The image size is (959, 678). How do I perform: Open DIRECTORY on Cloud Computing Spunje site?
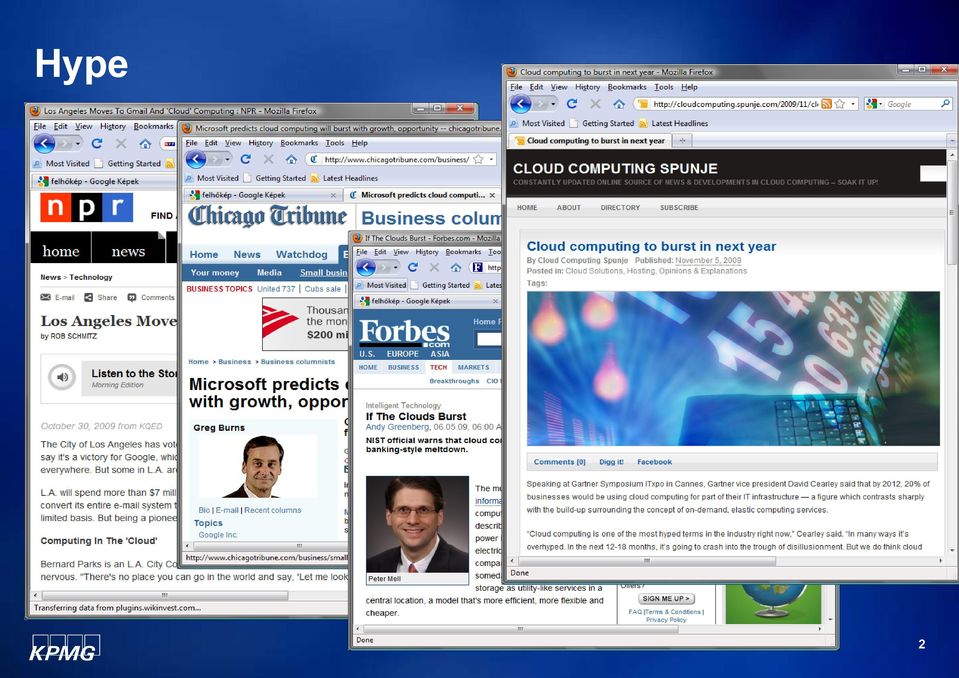(620, 208)
